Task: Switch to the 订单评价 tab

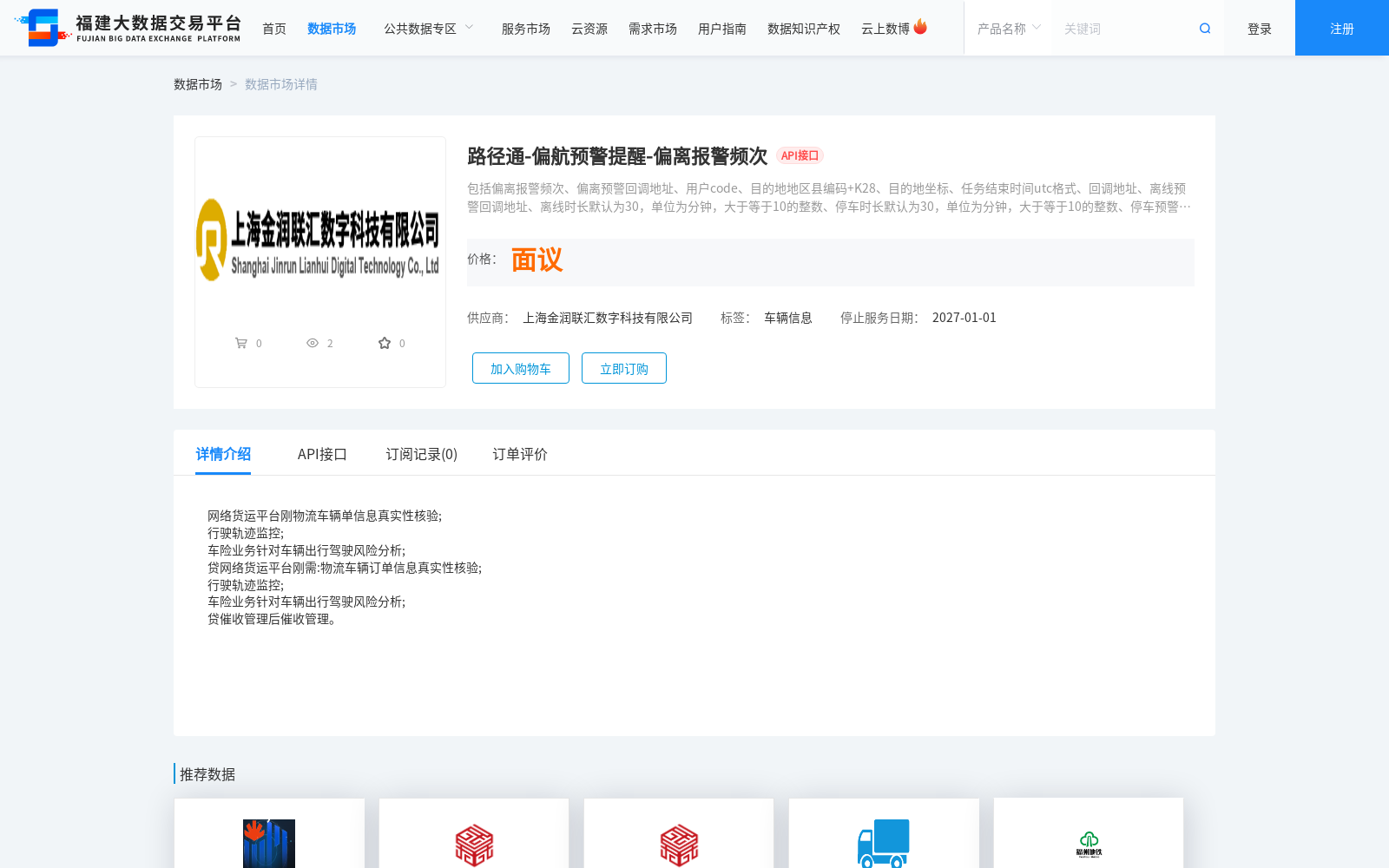Action: 520,454
